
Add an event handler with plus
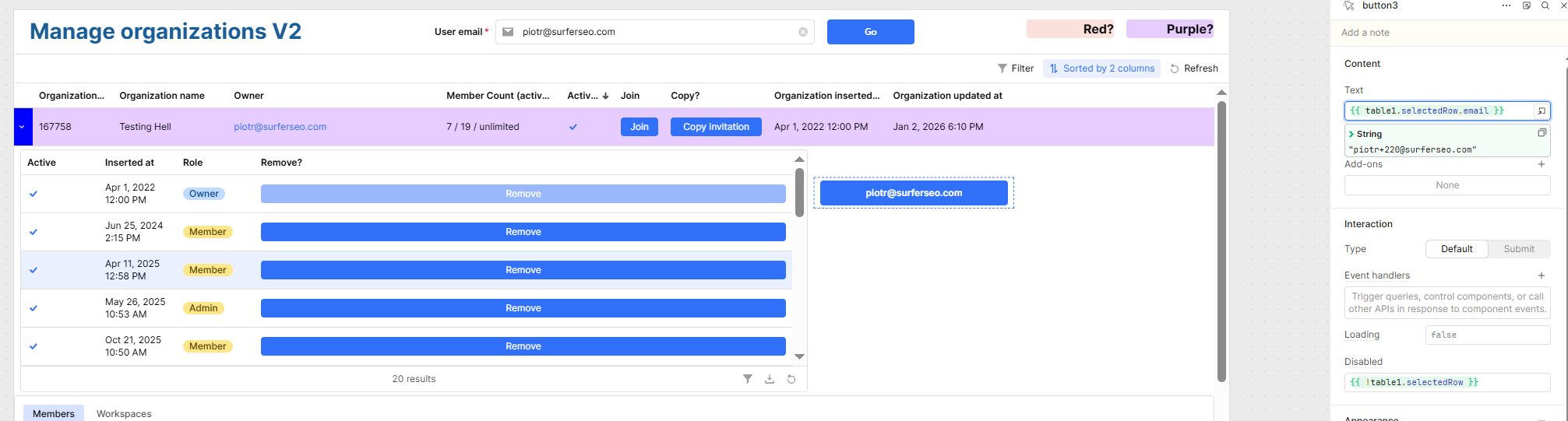[x=1542, y=275]
